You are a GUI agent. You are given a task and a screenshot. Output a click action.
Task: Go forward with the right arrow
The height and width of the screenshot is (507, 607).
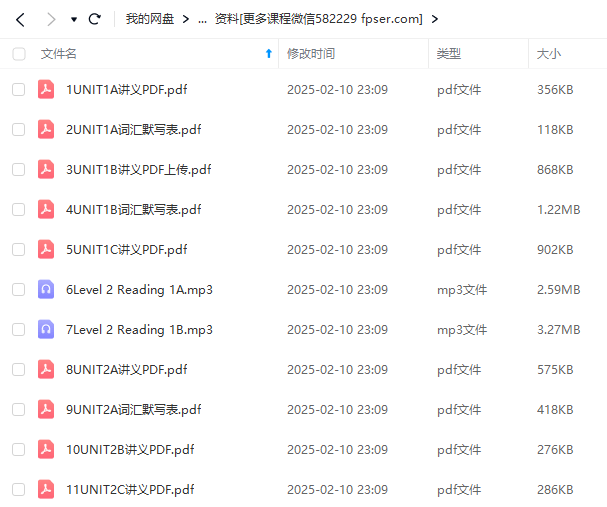[51, 19]
